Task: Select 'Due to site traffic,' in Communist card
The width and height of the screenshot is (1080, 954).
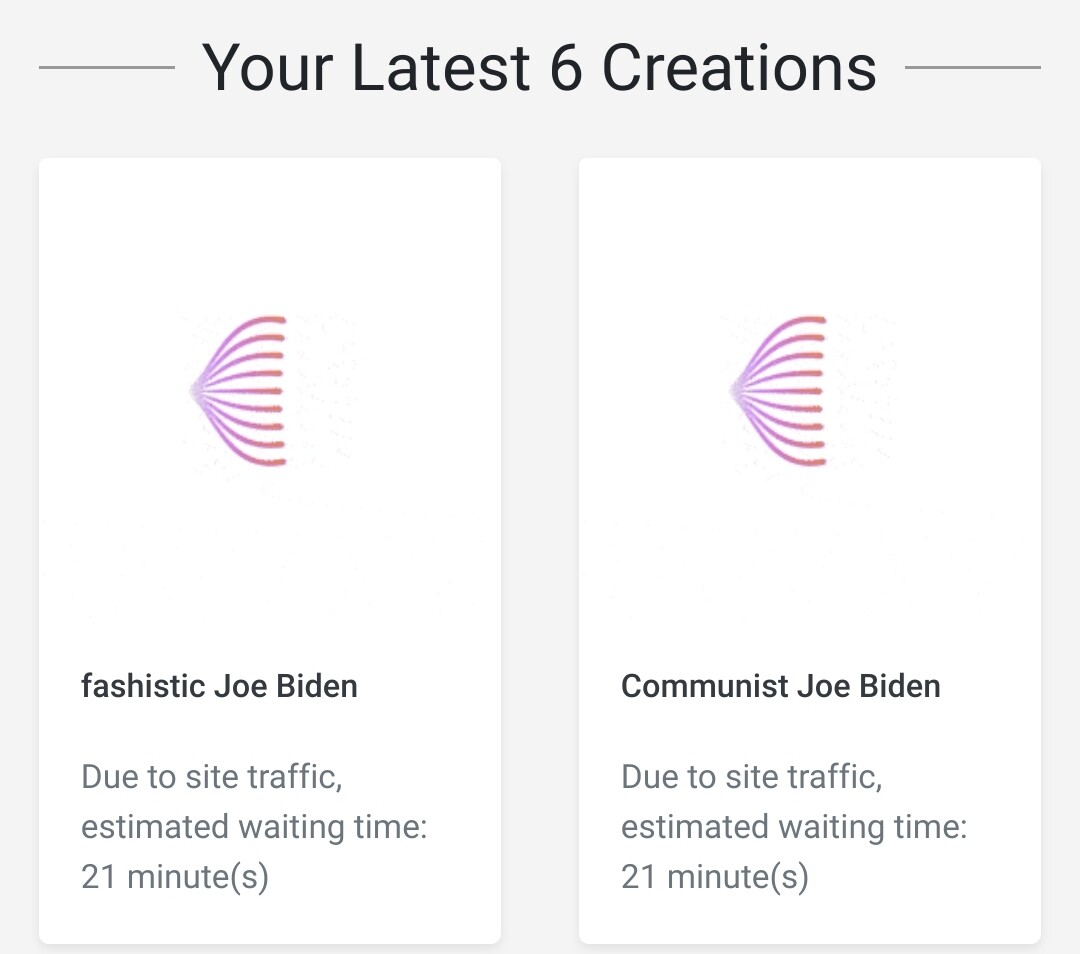Action: [752, 777]
